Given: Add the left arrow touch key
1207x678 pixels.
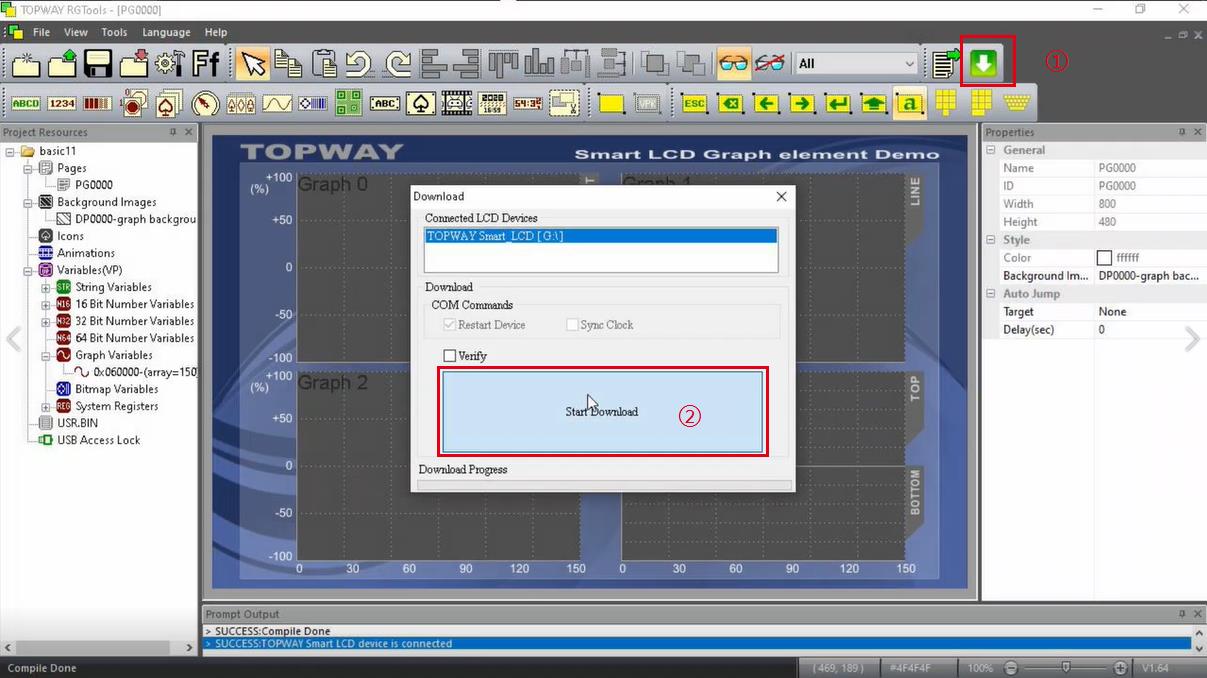Looking at the screenshot, I should pos(767,103).
